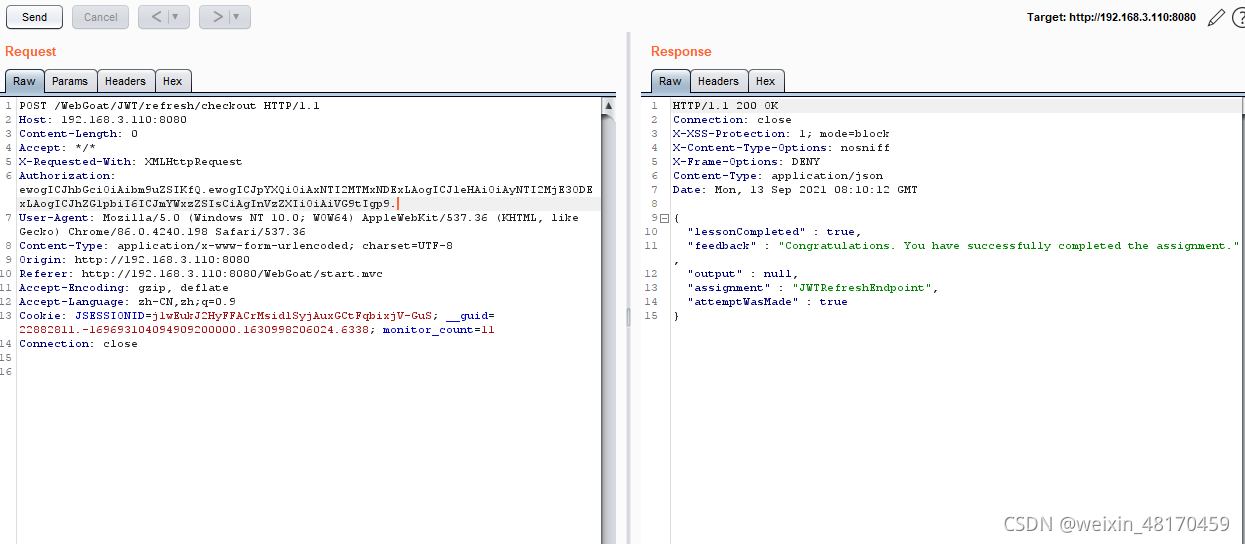Select the Raw tab in the Response panel
1245x544 pixels.
pyautogui.click(x=670, y=82)
